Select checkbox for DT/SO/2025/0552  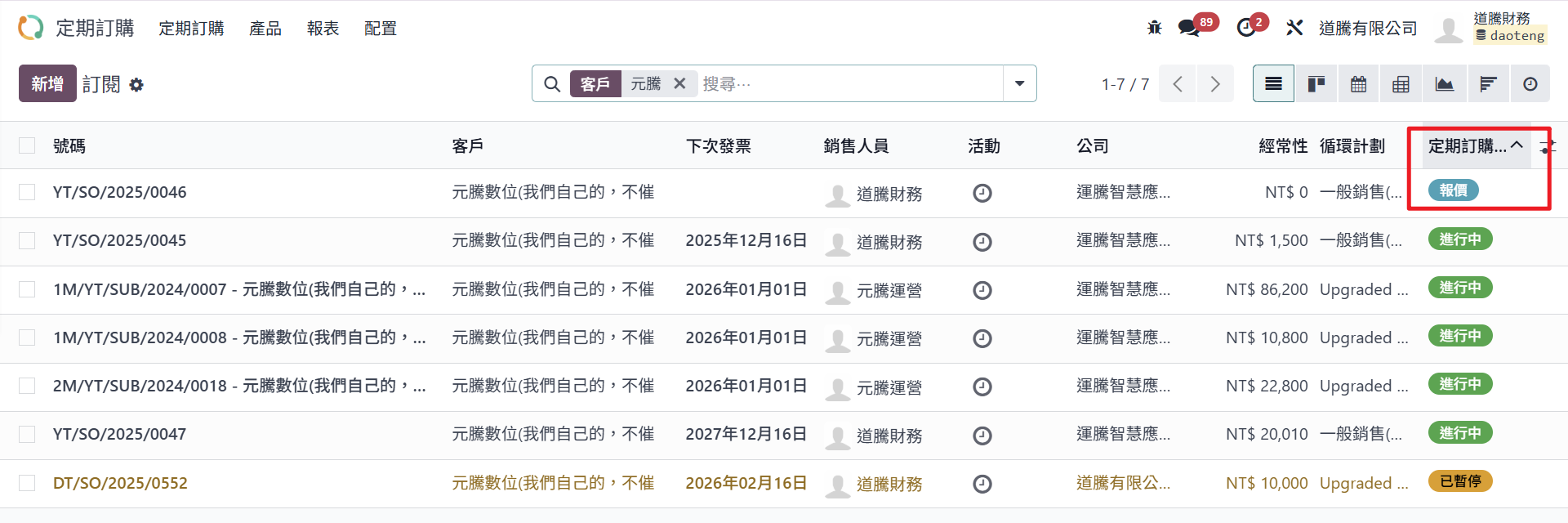click(27, 483)
